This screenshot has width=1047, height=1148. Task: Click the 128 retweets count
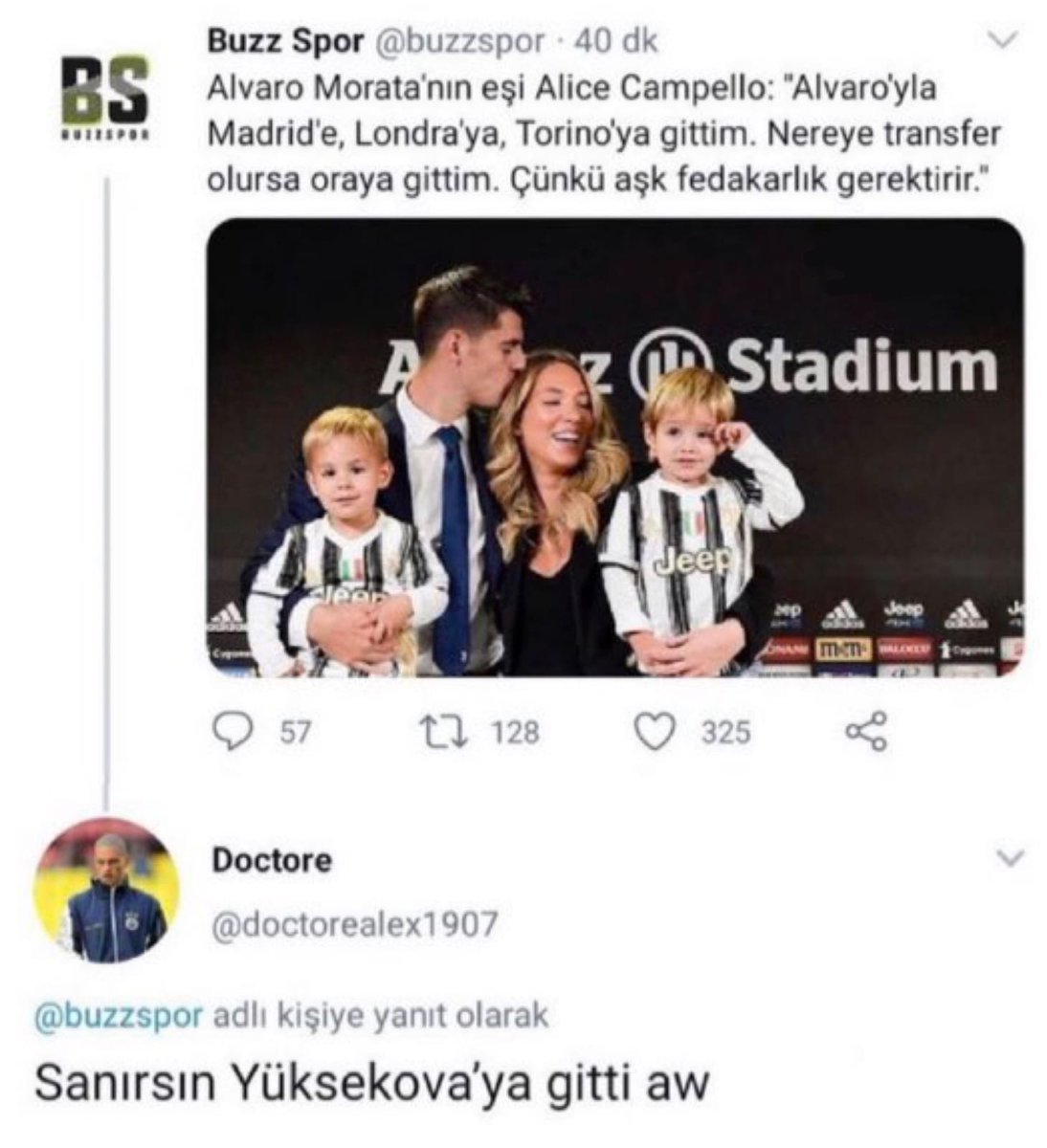click(516, 733)
